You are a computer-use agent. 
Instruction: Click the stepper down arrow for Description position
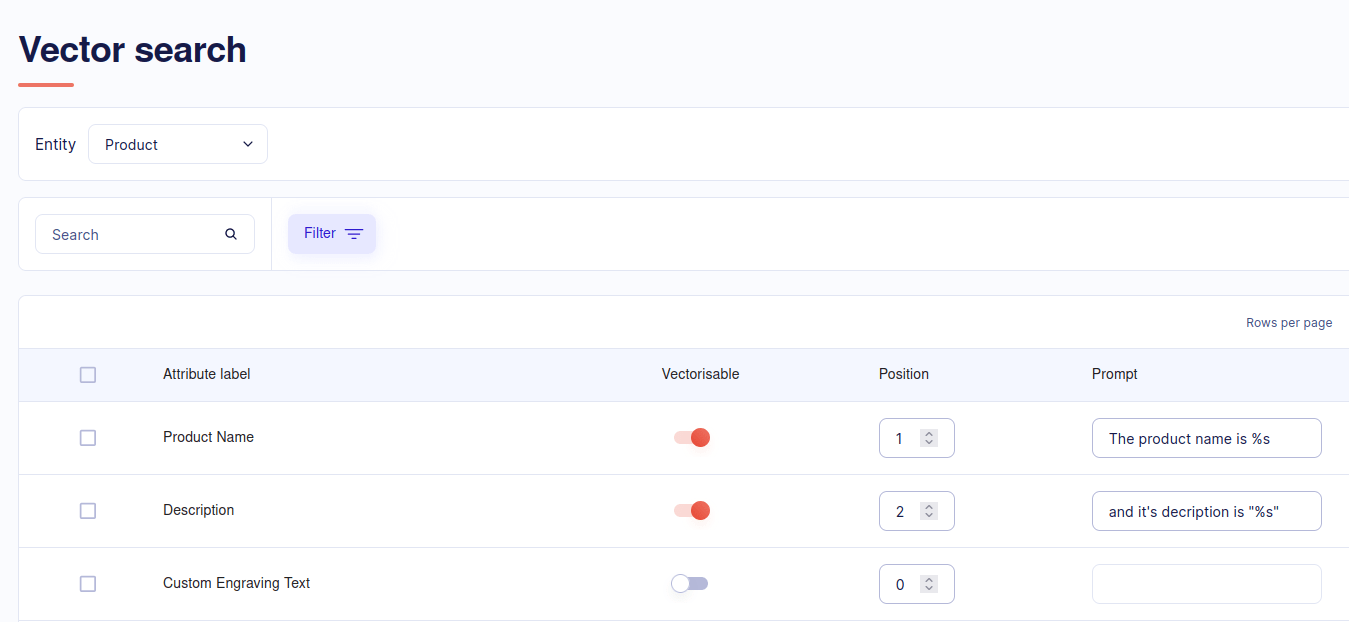tap(928, 516)
